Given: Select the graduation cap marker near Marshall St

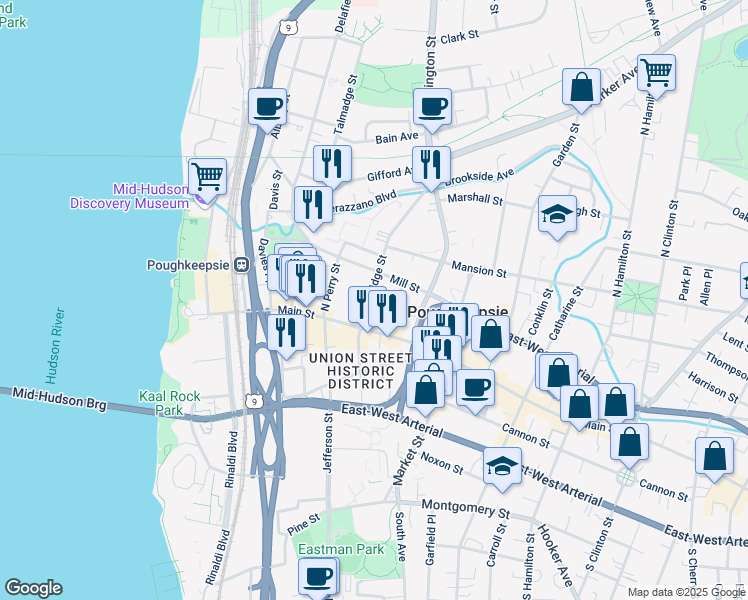Looking at the screenshot, I should click(x=557, y=215).
